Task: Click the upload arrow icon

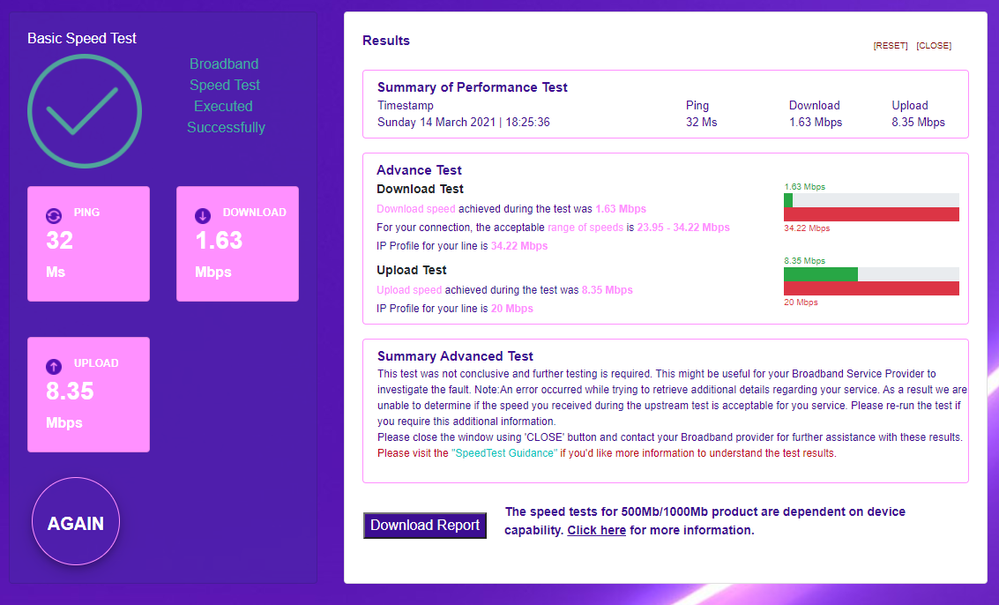Action: (x=54, y=366)
